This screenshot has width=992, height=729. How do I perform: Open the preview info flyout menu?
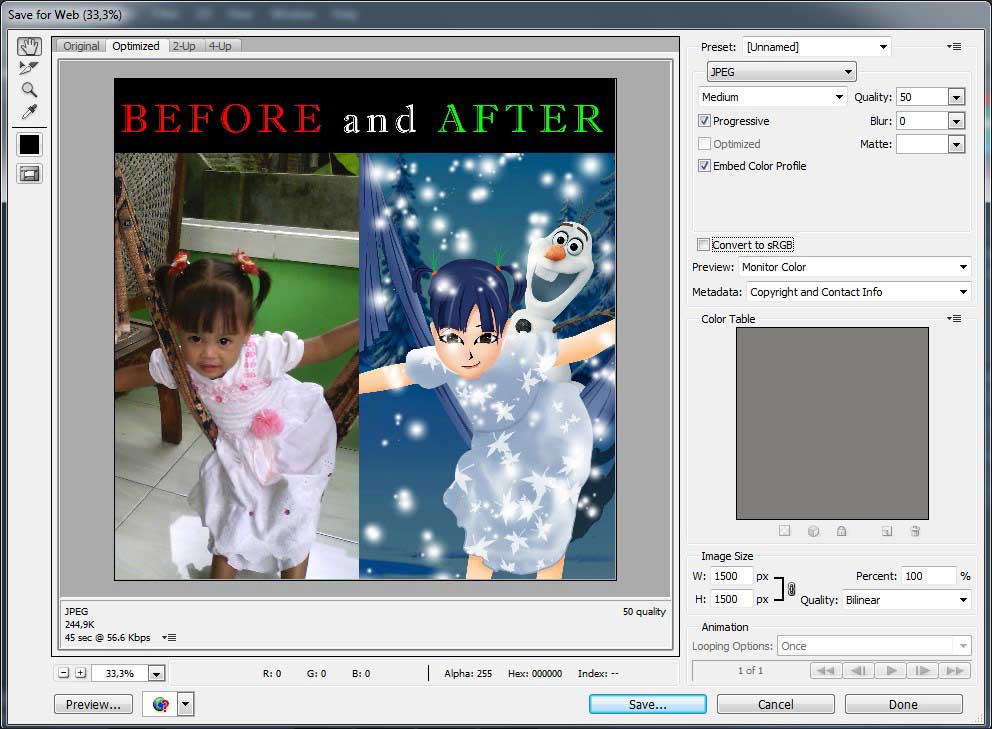coord(169,637)
